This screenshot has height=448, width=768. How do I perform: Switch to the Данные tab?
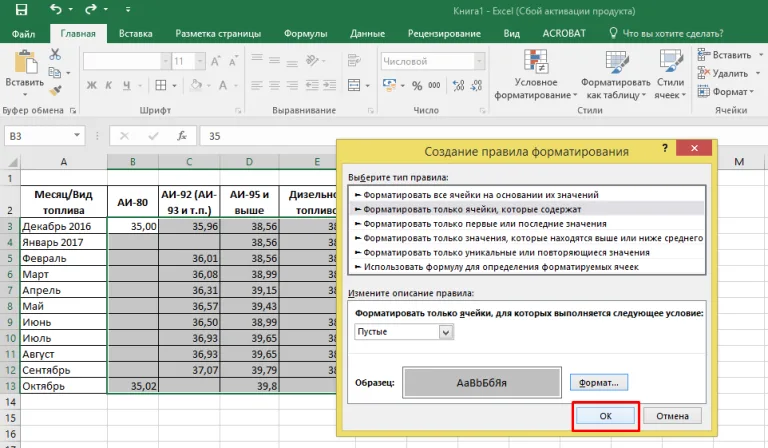point(367,34)
